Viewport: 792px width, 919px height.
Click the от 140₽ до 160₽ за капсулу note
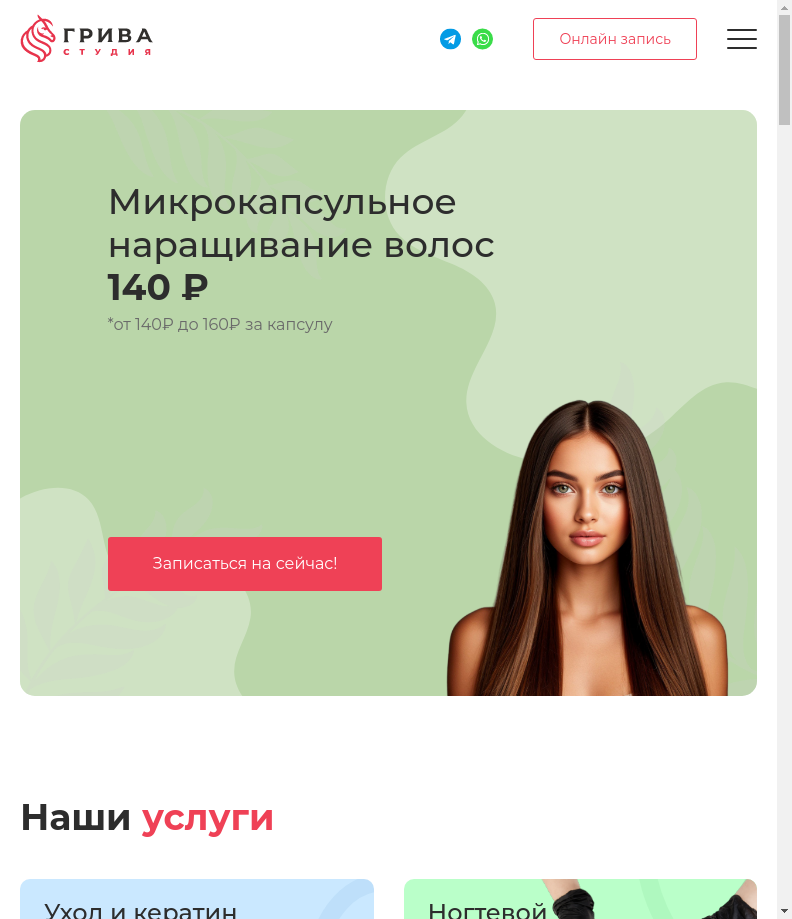[x=220, y=324]
